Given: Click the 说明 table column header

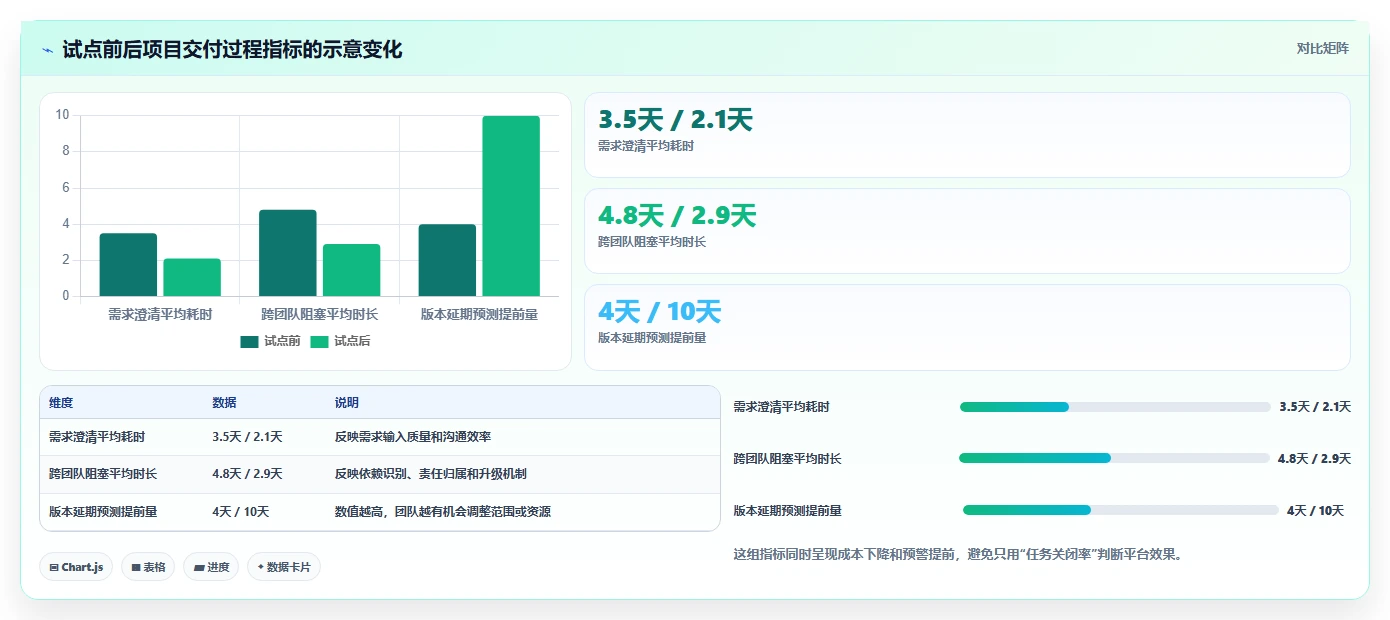Looking at the screenshot, I should pyautogui.click(x=347, y=403).
